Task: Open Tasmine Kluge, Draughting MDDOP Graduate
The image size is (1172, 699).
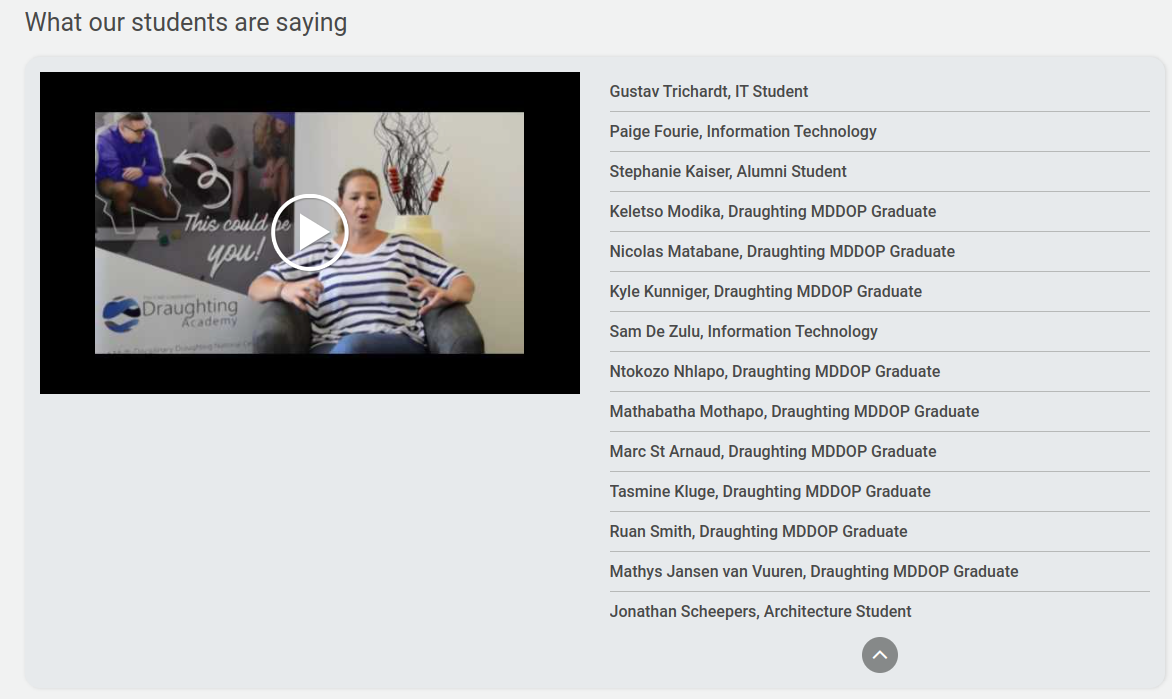Action: click(x=770, y=492)
